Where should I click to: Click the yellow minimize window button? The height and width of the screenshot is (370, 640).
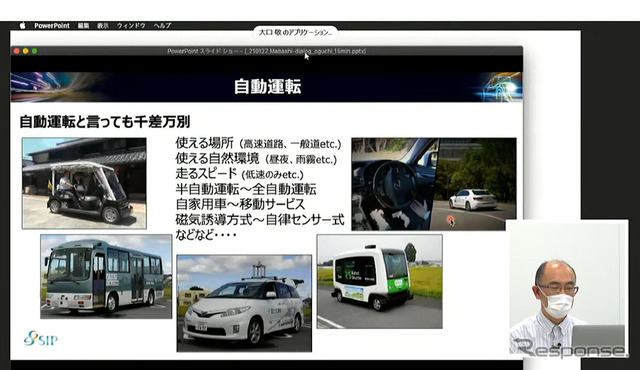coord(26,51)
